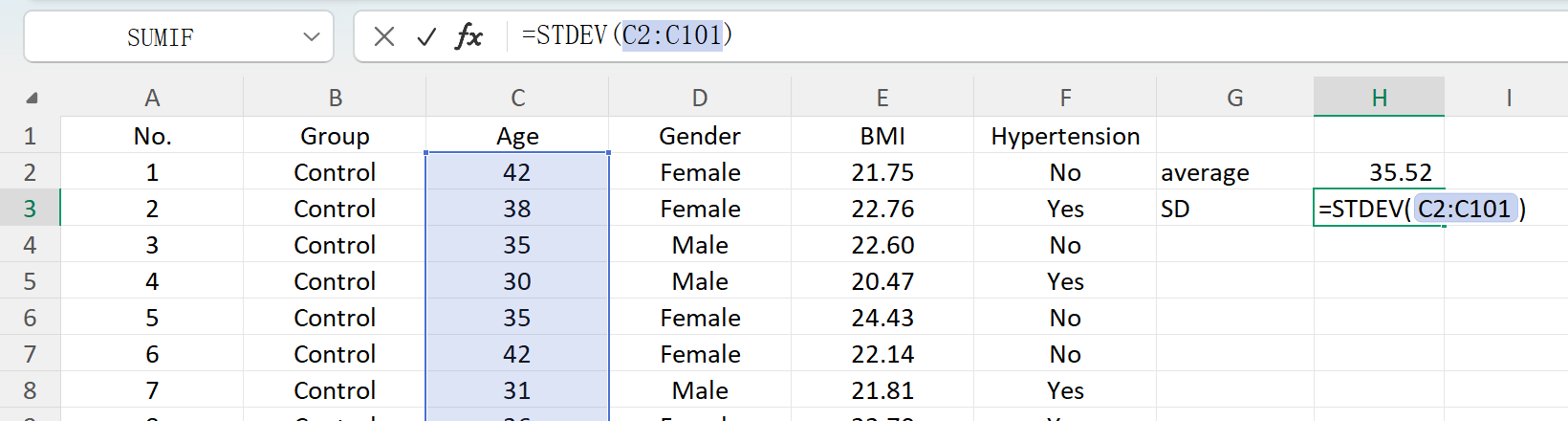Click the 'Group' header cell

click(335, 136)
